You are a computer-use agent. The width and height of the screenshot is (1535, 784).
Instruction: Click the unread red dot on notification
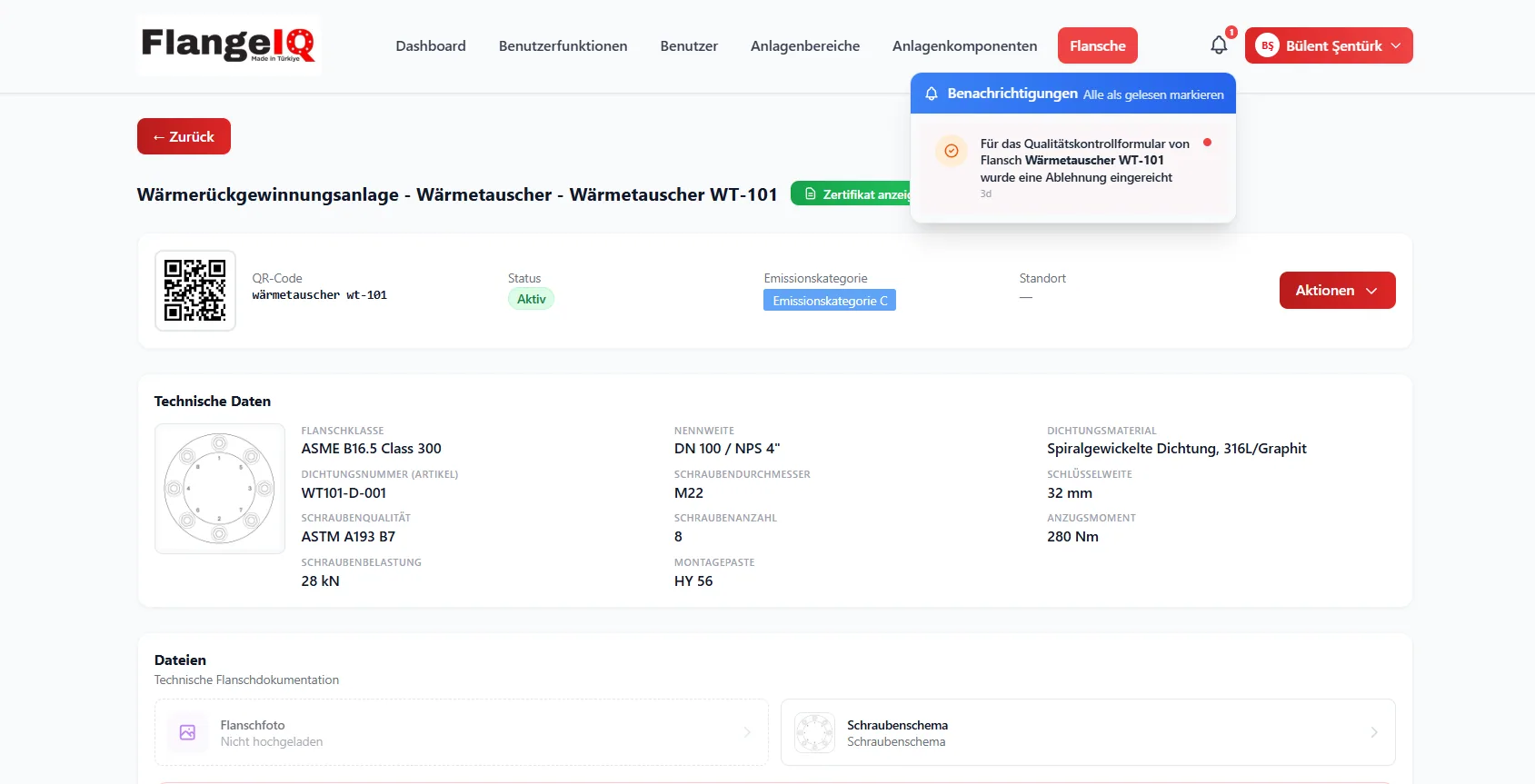coord(1207,143)
